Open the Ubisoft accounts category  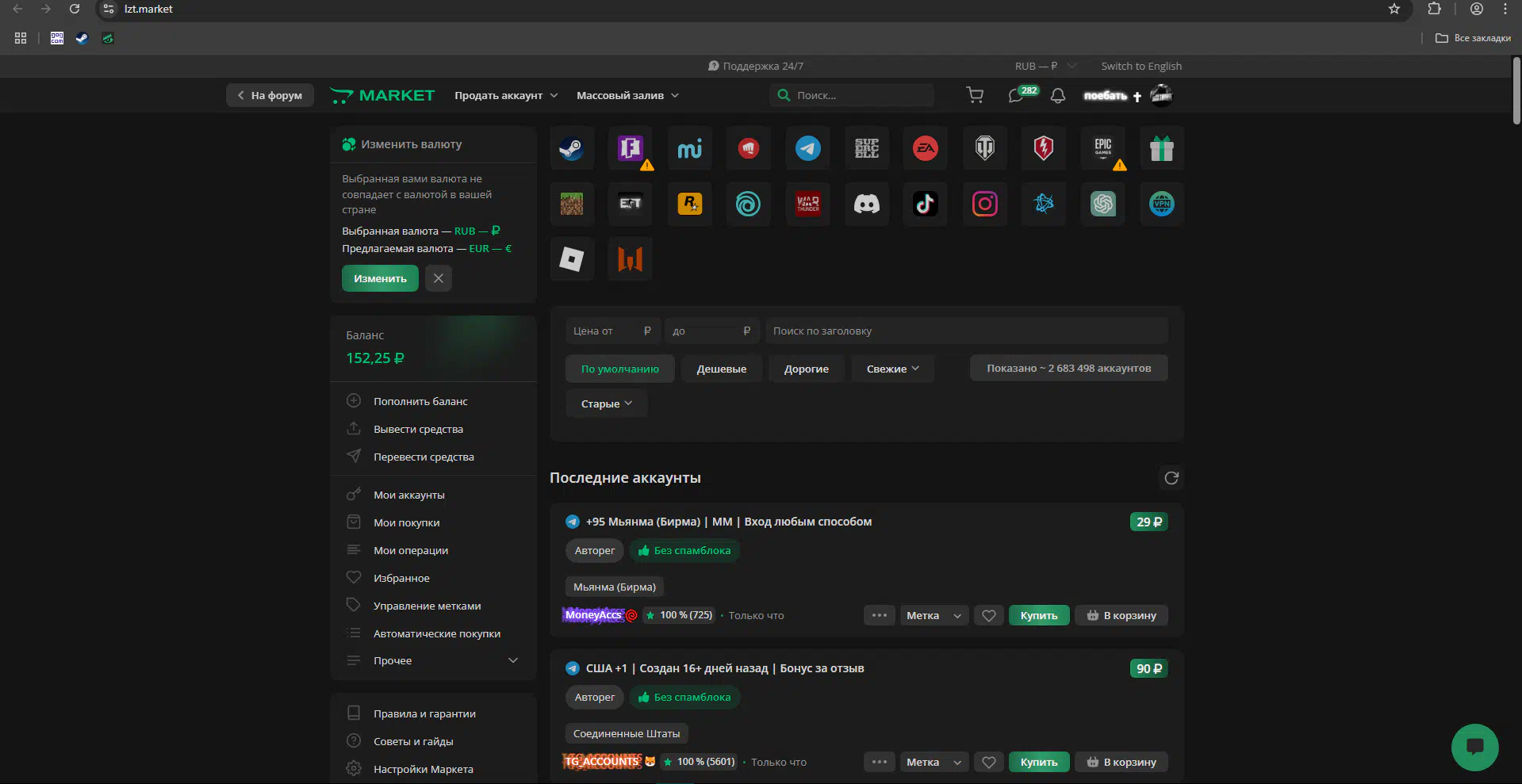pos(749,204)
